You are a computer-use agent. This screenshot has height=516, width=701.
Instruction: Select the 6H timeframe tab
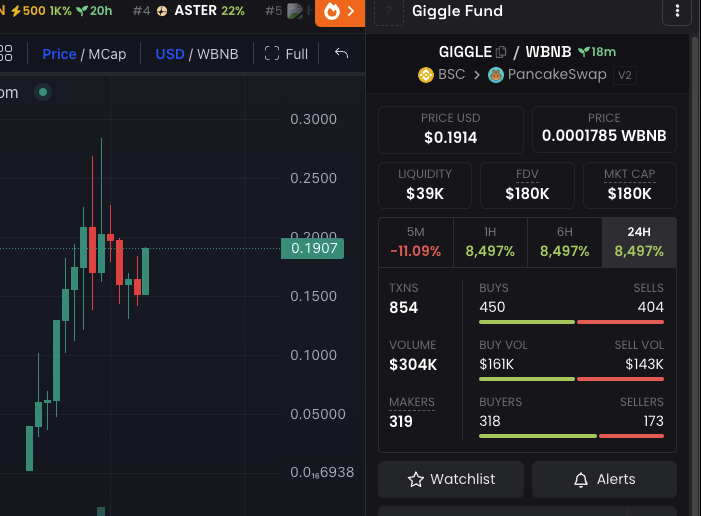point(565,242)
